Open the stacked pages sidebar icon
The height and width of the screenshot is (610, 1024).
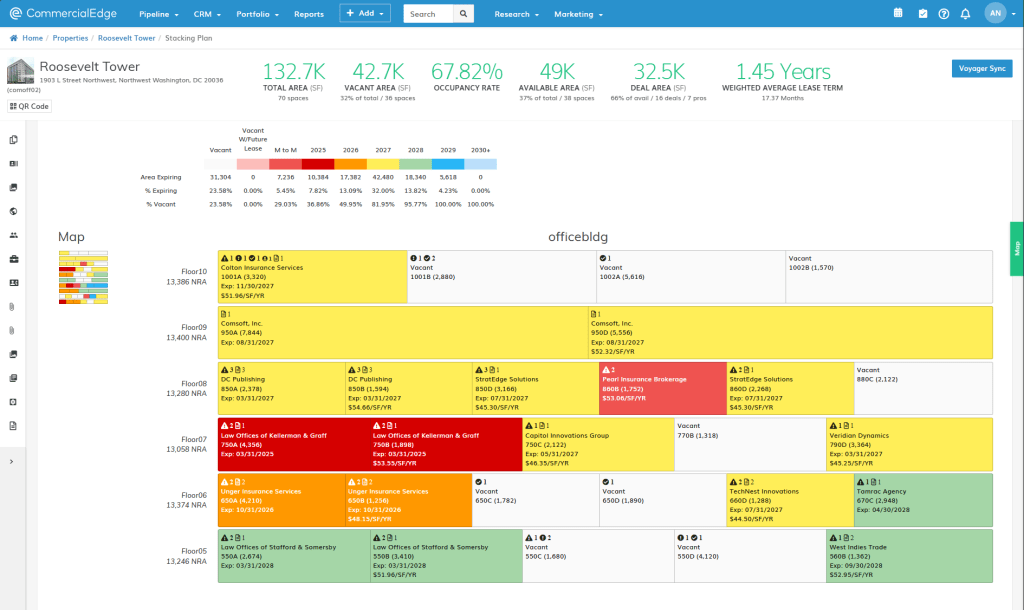tap(13, 378)
